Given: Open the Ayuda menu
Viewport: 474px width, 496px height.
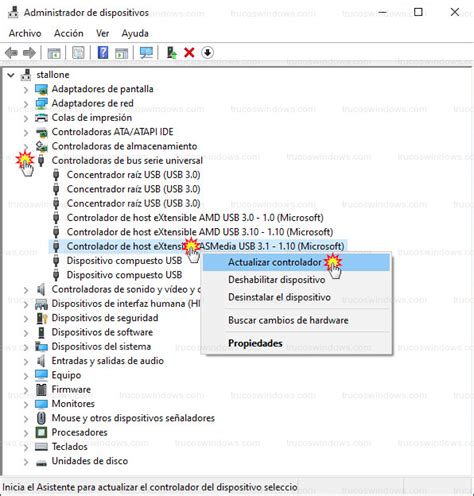Looking at the screenshot, I should pos(135,33).
